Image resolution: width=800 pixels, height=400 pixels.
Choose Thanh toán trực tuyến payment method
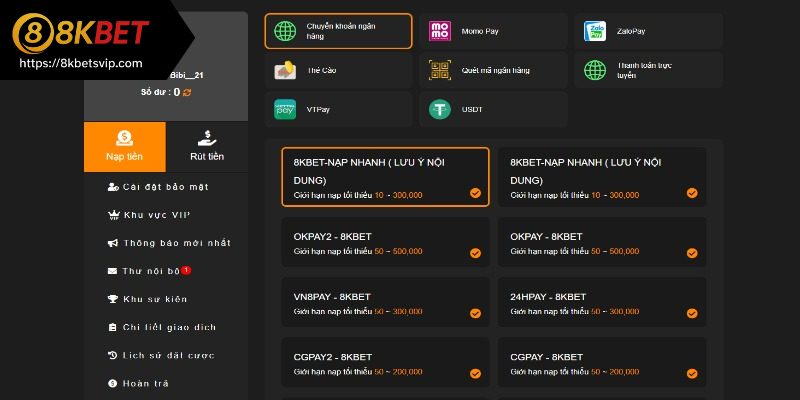(x=648, y=70)
